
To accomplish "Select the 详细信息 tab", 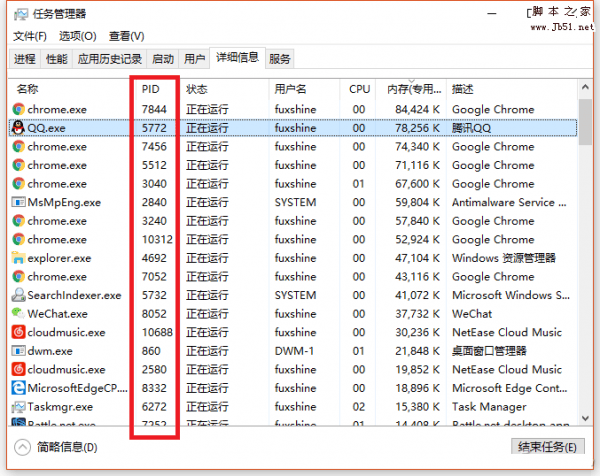I will point(238,58).
